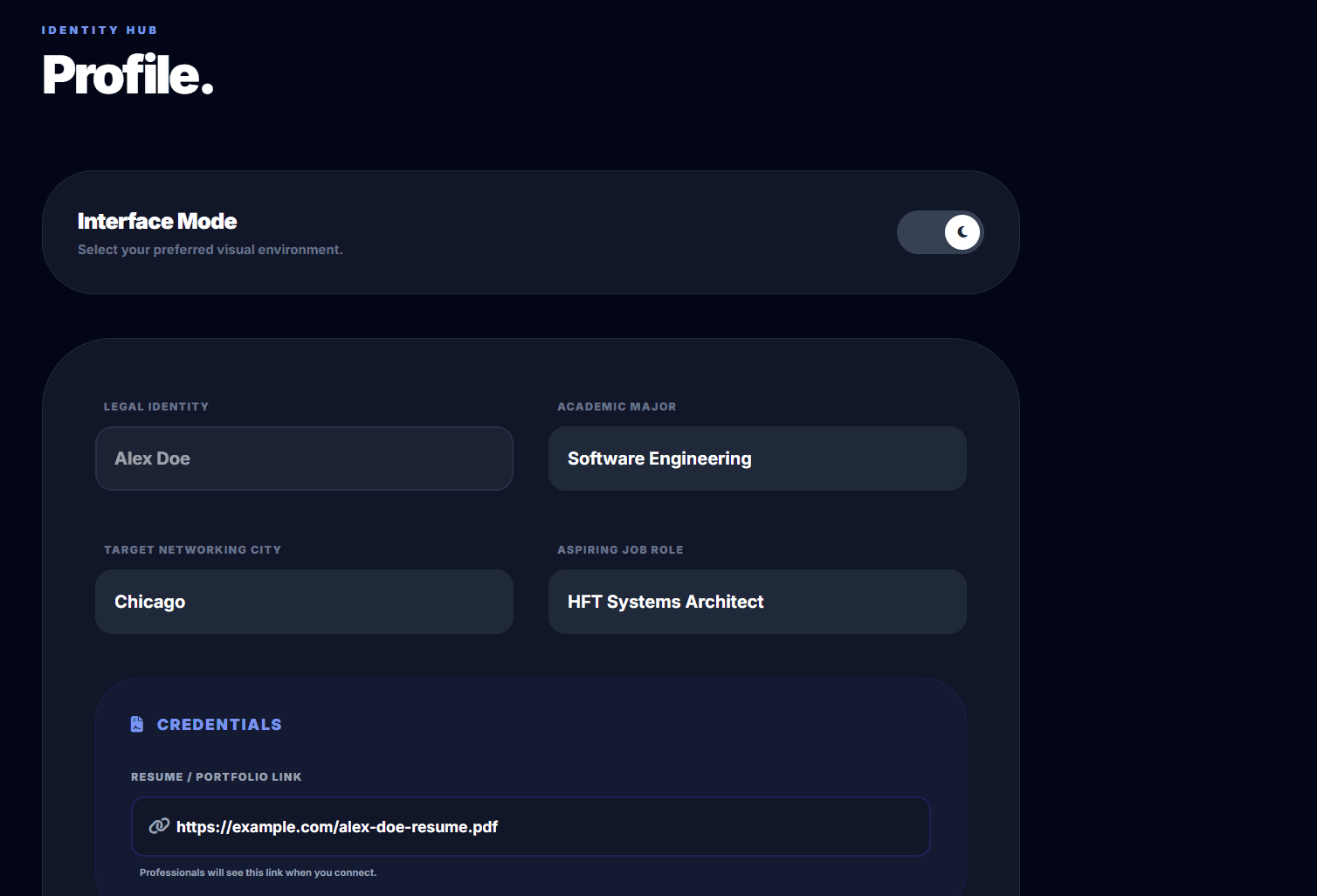Select the Legal Identity field showing Alex Doe
The width and height of the screenshot is (1317, 896).
click(x=303, y=458)
